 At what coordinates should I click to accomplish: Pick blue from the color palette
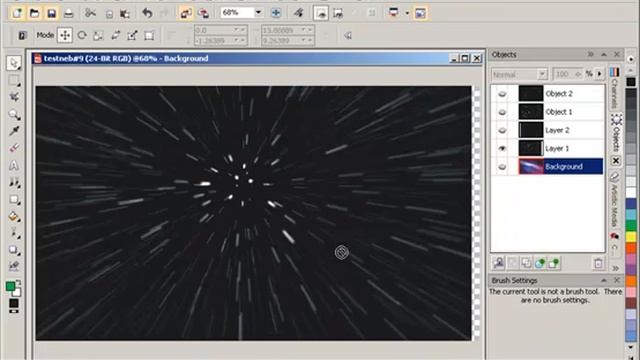[x=631, y=203]
